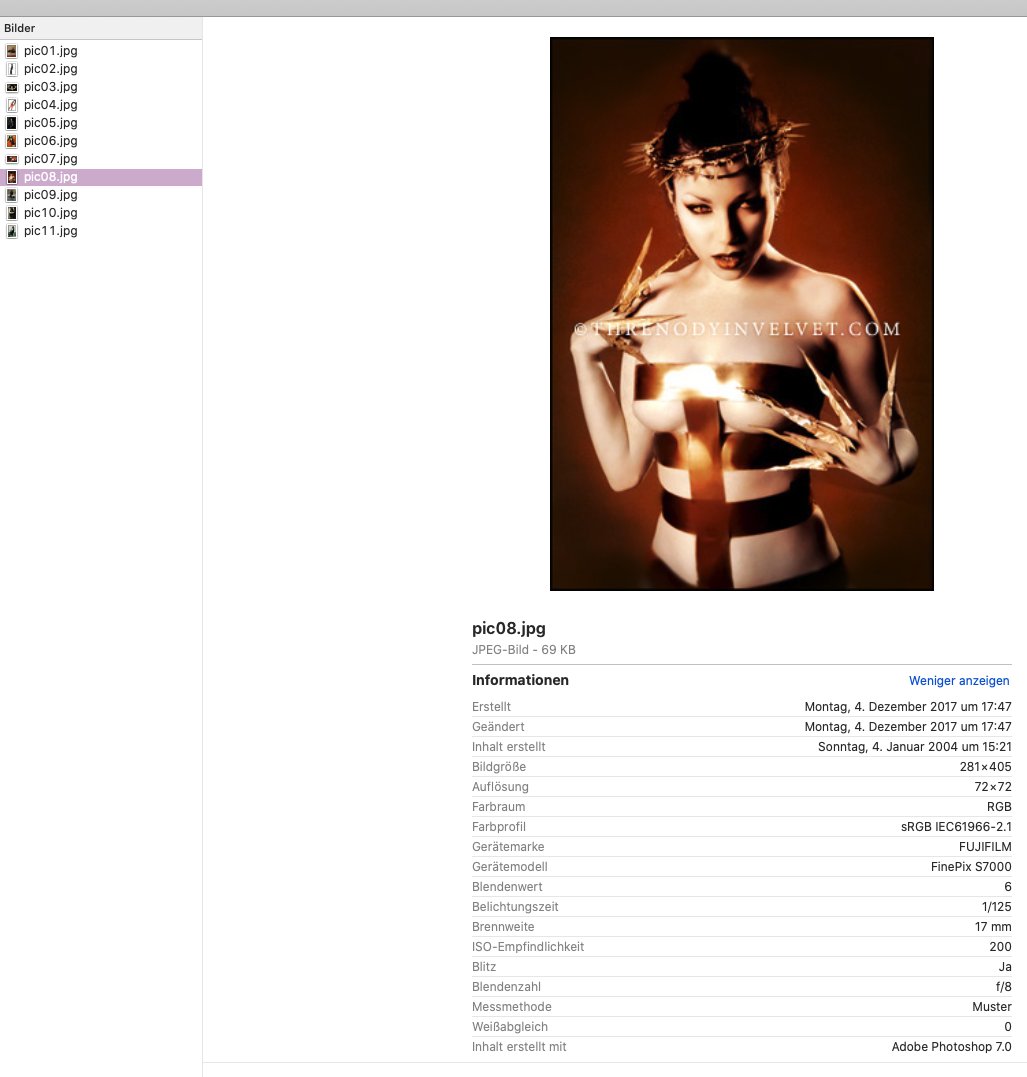Click Weniger anzeigen link
Viewport: 1027px width, 1077px height.
[959, 681]
